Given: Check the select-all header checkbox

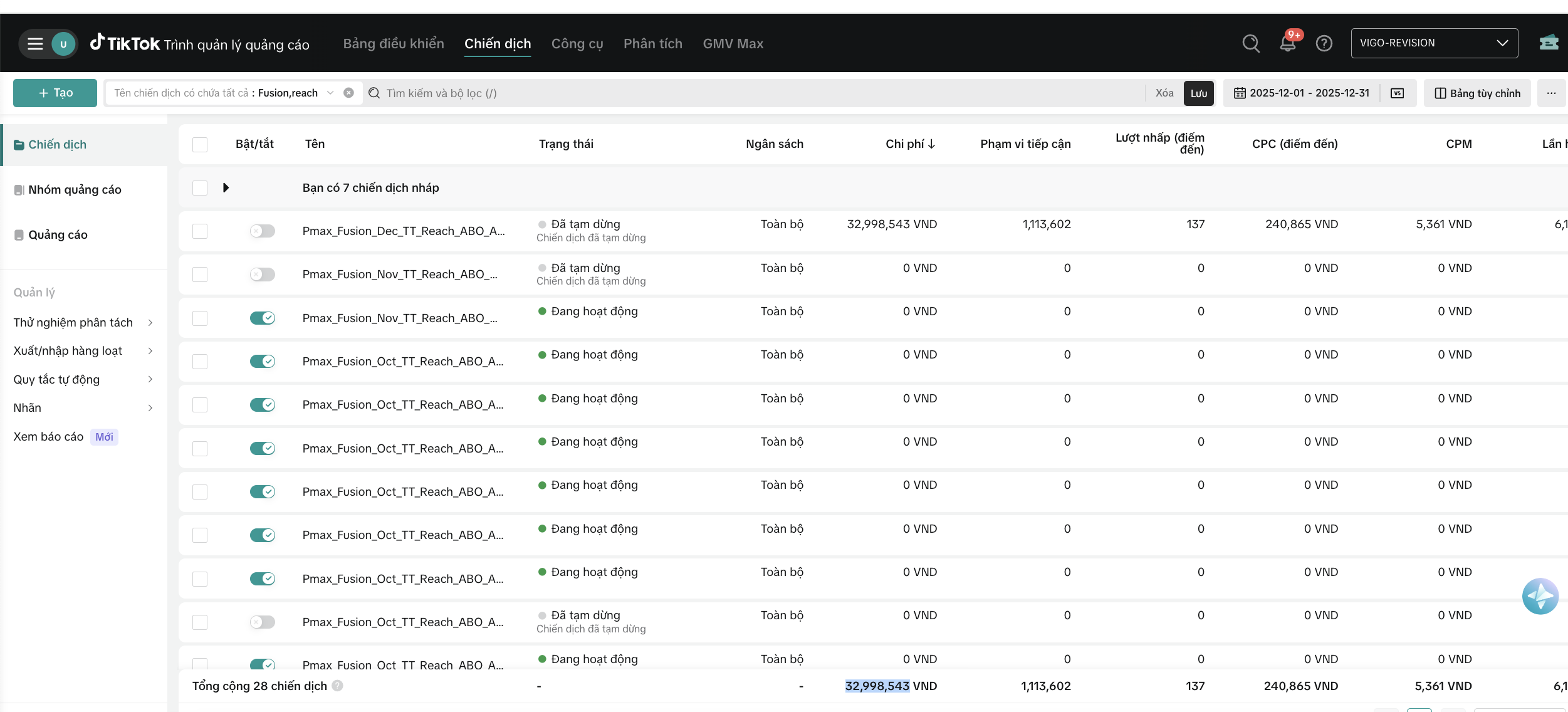Looking at the screenshot, I should pyautogui.click(x=200, y=145).
